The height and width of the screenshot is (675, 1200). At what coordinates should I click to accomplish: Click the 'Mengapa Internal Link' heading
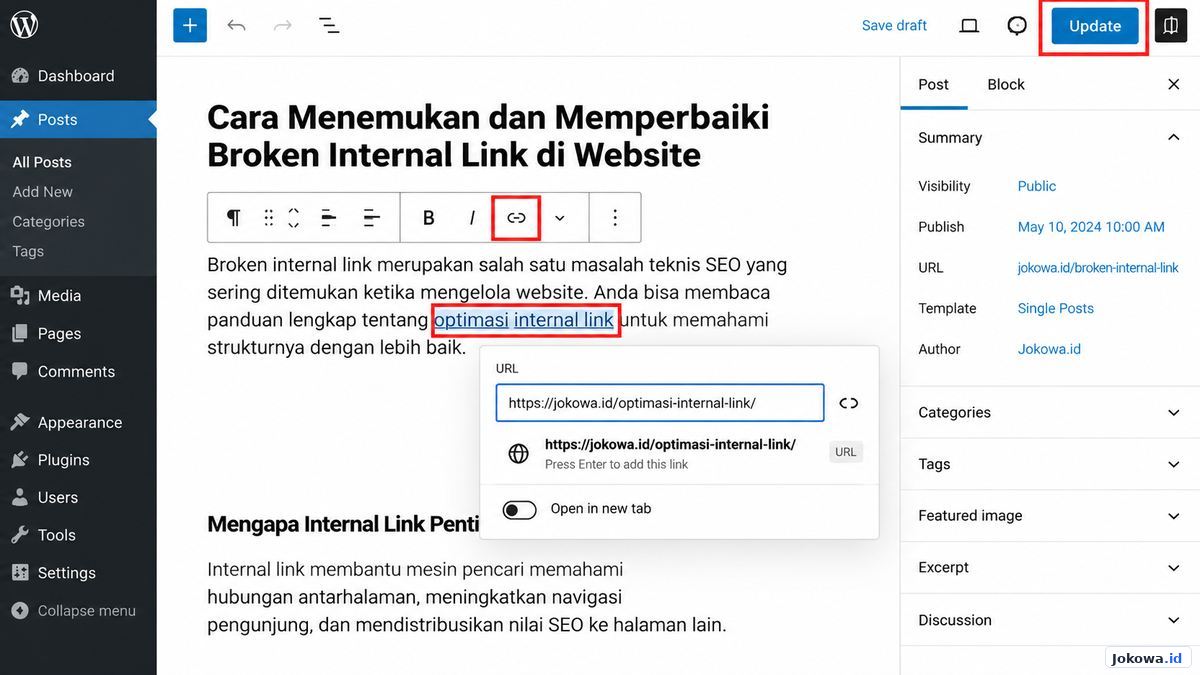[x=343, y=524]
